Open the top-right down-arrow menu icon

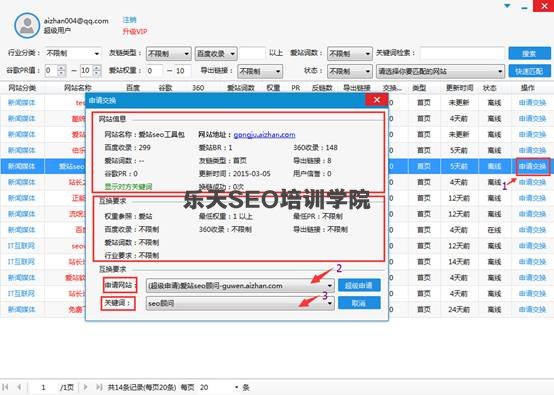[508, 6]
